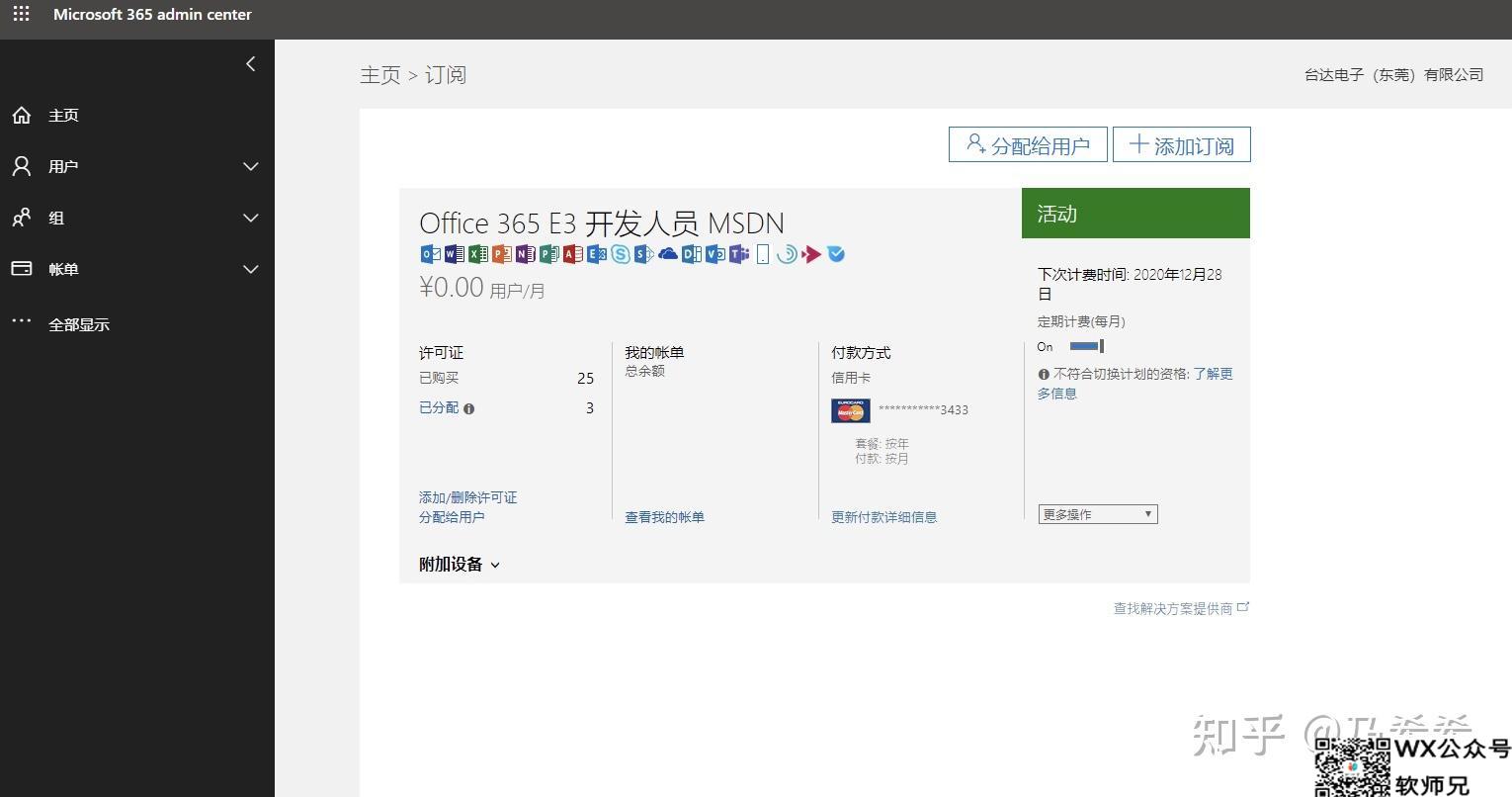Open the 更多操作 dropdown
Screen dimensions: 1512x797
click(1098, 514)
